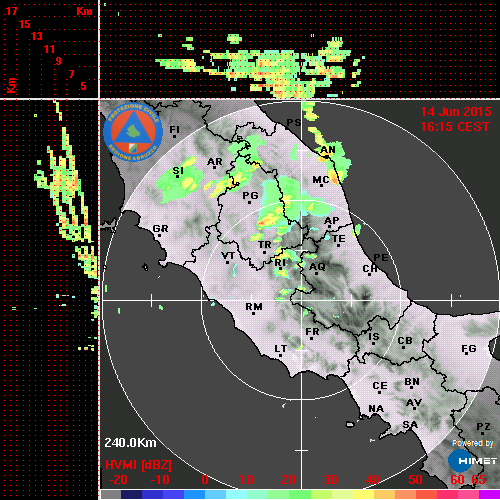Click the dark blue -20 dBZ swatch
Screen dimensions: 500x500
pos(132,494)
